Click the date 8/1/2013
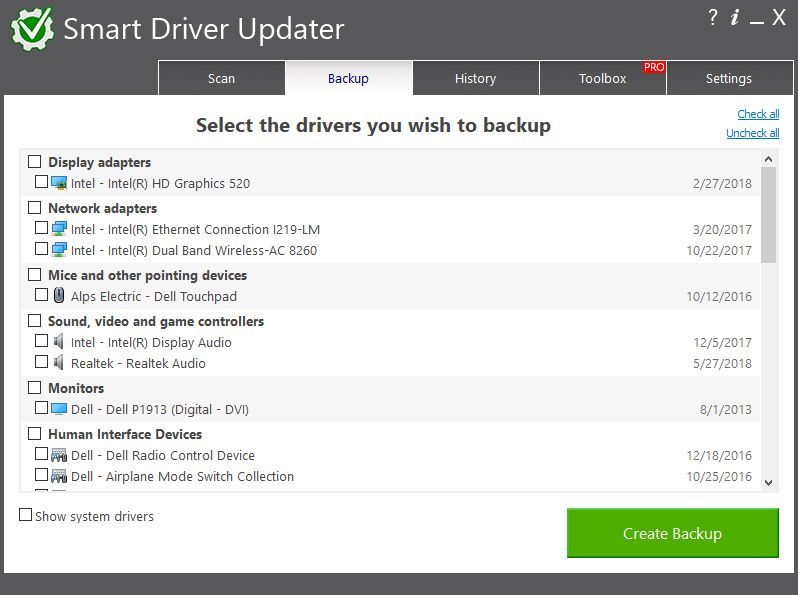 coord(726,410)
